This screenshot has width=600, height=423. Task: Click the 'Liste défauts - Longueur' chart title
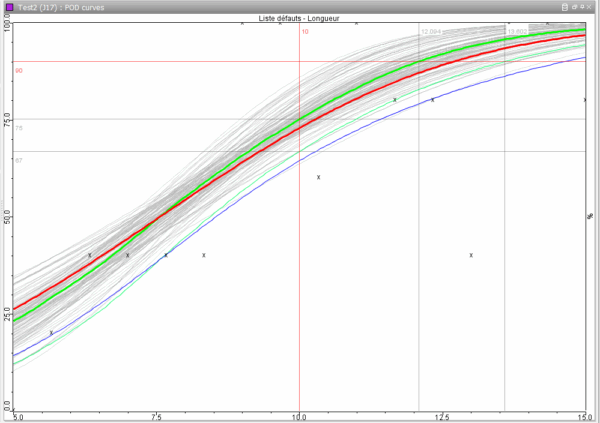pos(299,18)
